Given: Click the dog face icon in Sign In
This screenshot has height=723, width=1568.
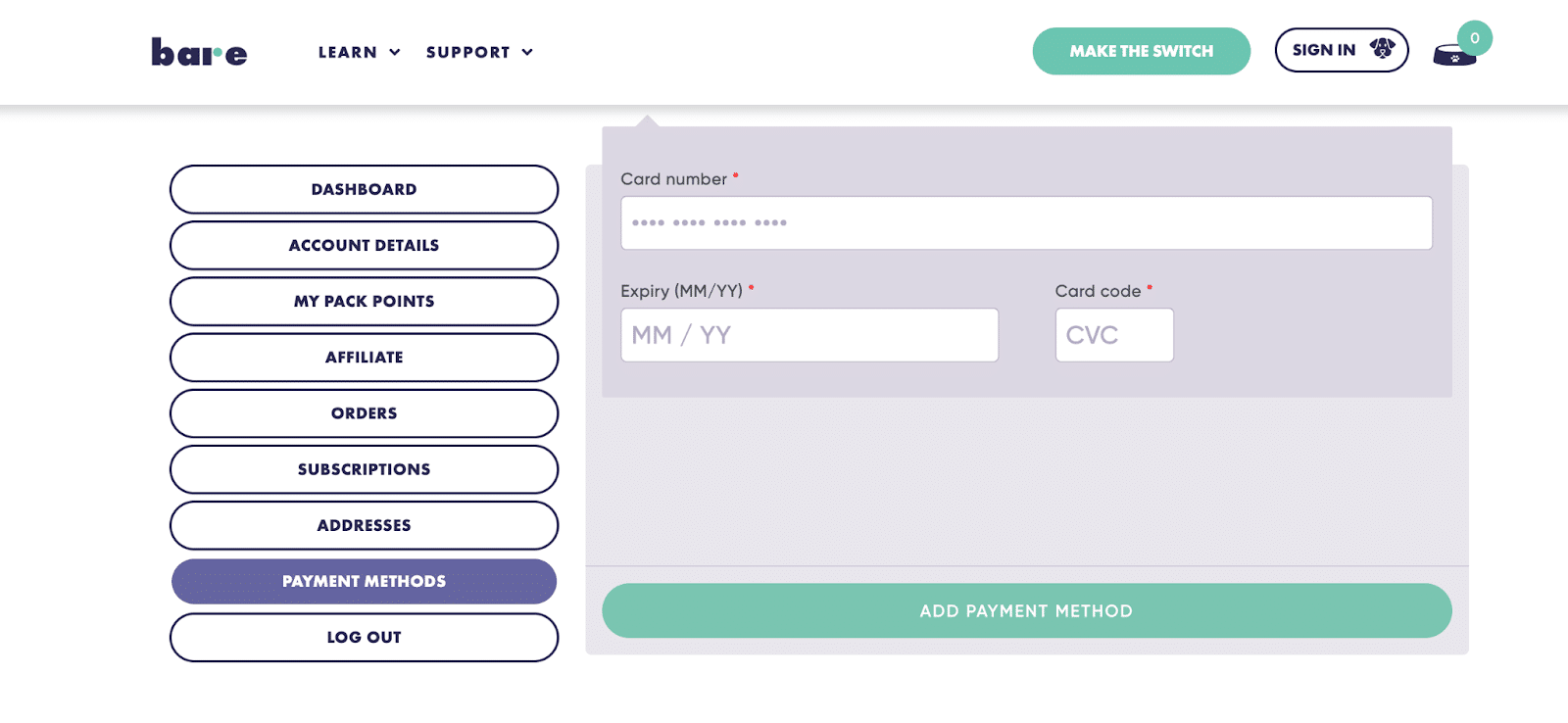Looking at the screenshot, I should click(1382, 49).
